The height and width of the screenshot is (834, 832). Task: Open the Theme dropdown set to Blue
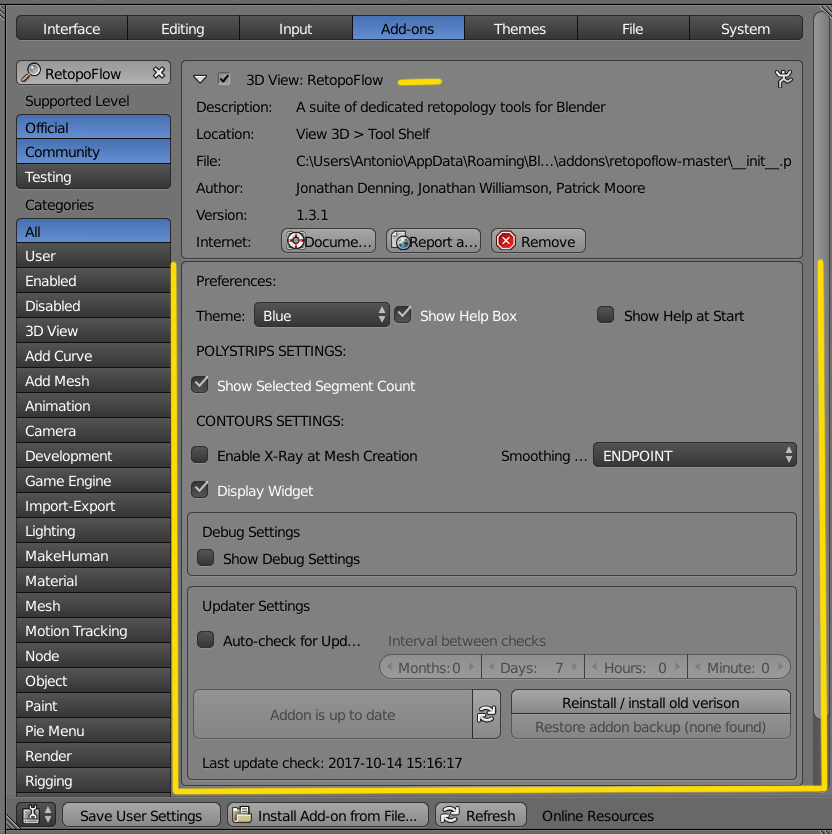(x=321, y=315)
